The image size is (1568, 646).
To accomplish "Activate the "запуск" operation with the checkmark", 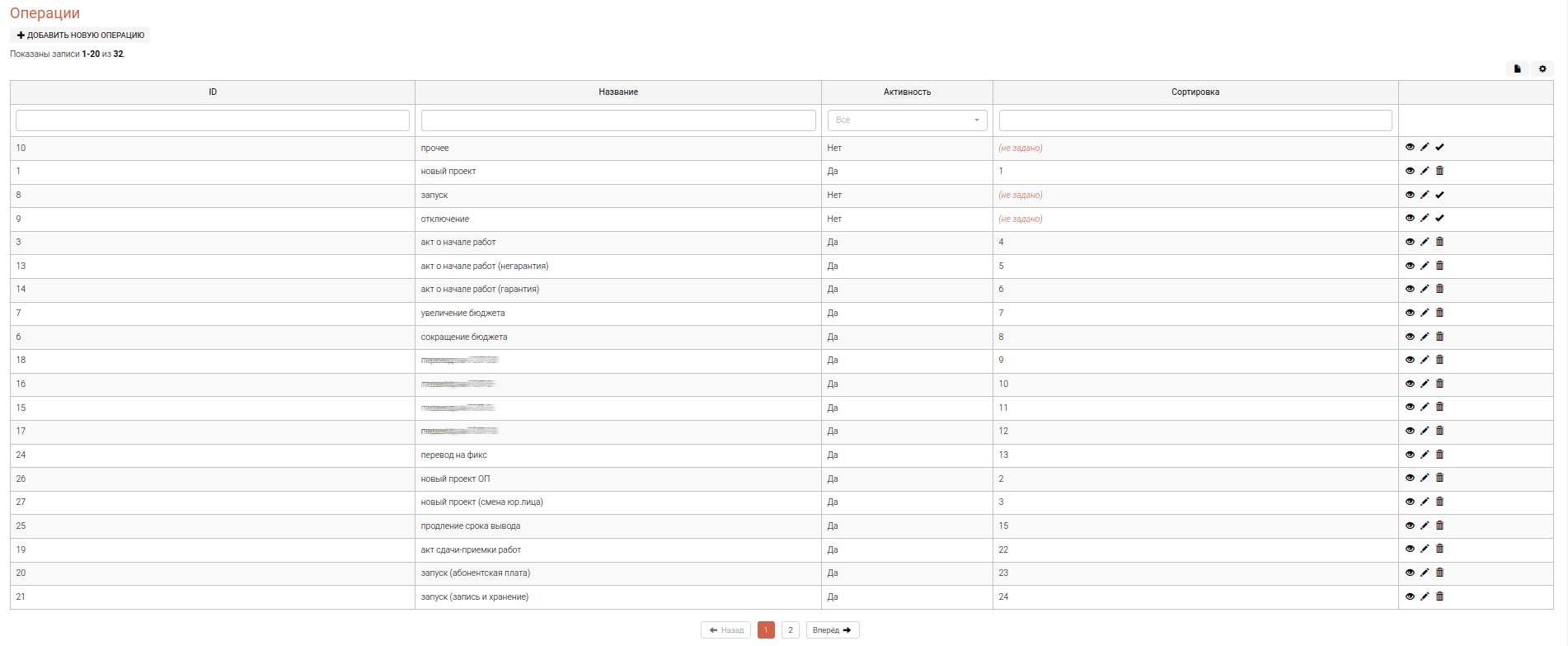I will click(x=1439, y=196).
